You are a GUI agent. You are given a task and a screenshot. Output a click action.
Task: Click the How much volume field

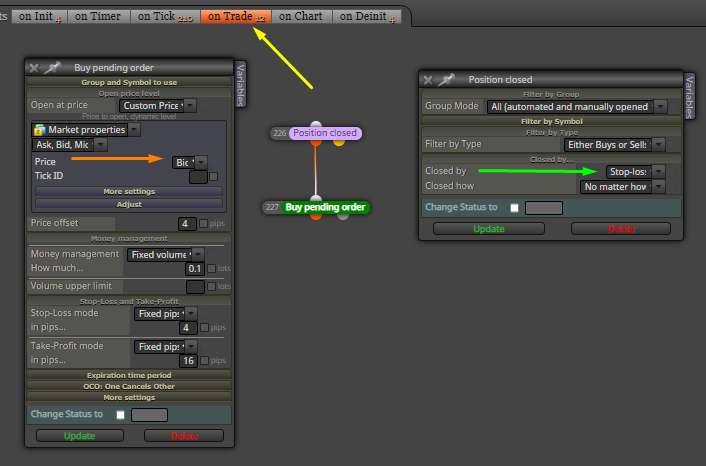click(x=195, y=269)
